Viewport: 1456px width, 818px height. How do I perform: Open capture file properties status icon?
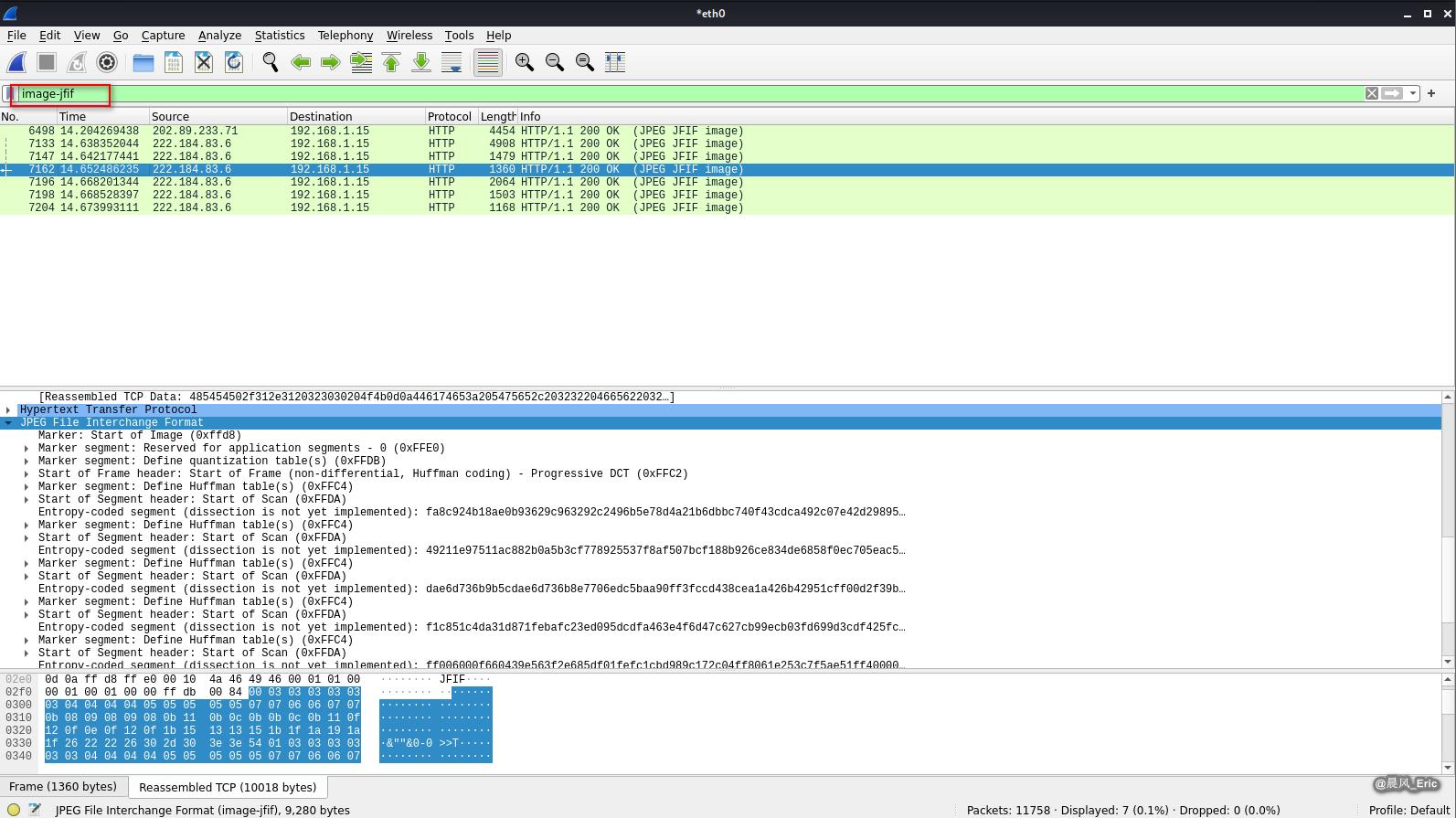point(35,810)
